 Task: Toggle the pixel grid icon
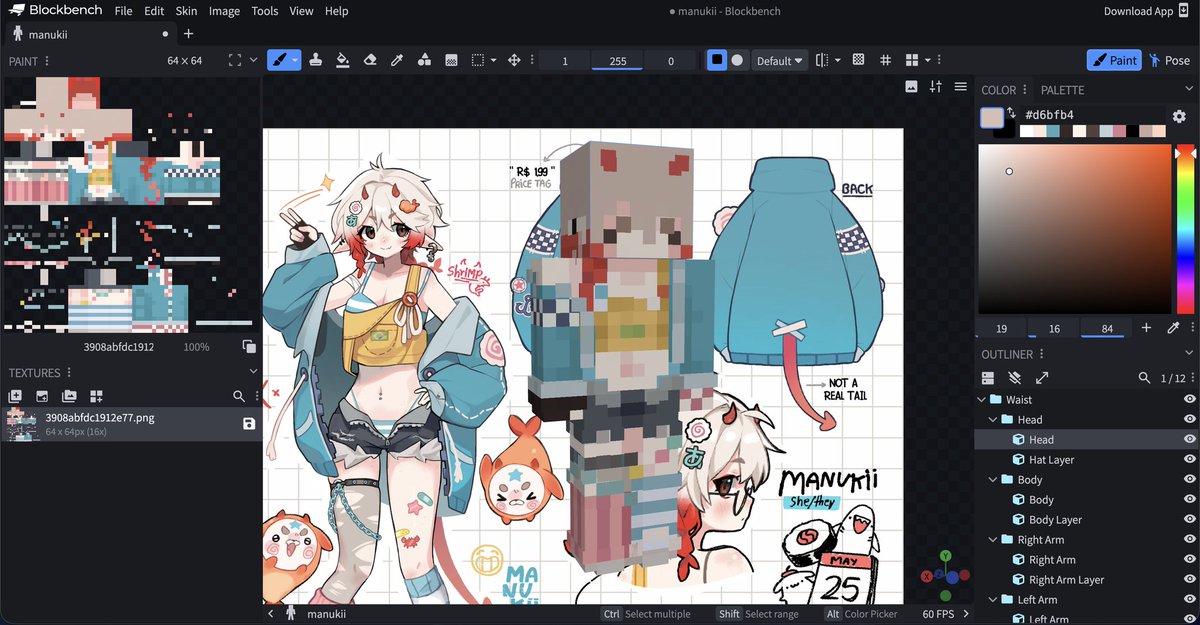pyautogui.click(x=885, y=60)
